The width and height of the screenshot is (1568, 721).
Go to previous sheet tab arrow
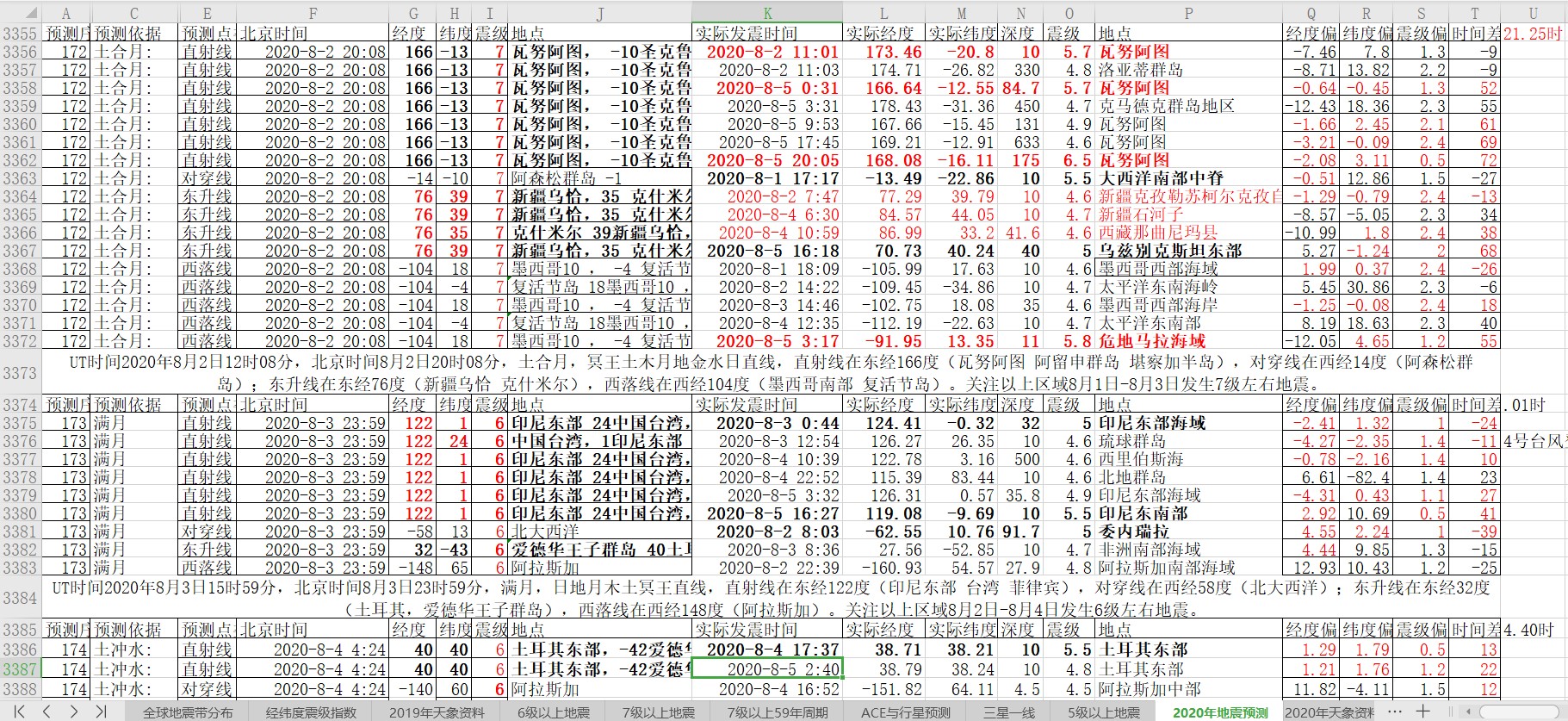click(x=47, y=712)
